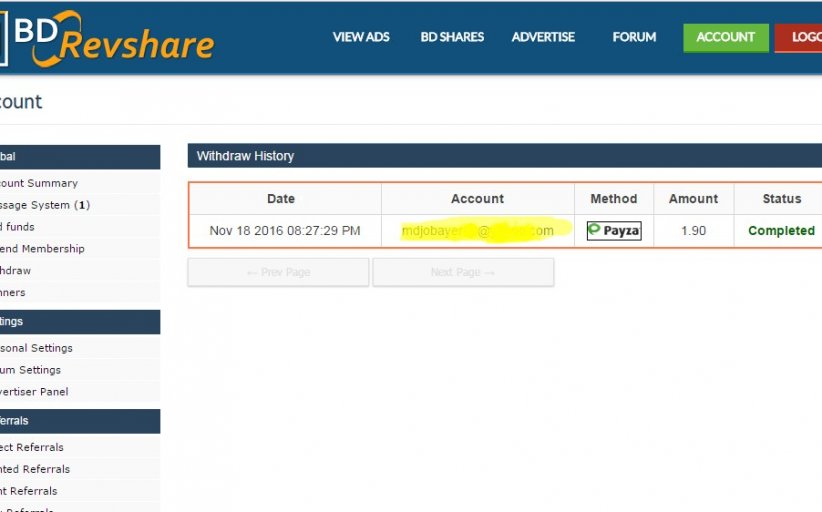Open Direct Referrals in the sidebar

[32, 447]
